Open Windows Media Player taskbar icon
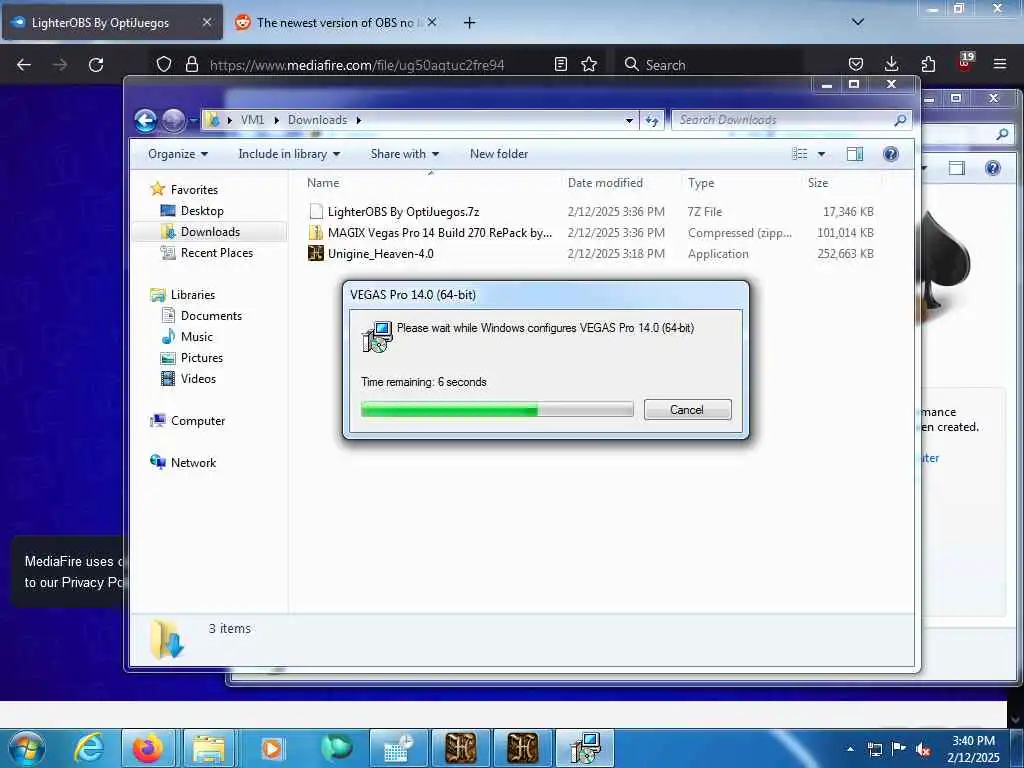The height and width of the screenshot is (768, 1024). coord(271,748)
